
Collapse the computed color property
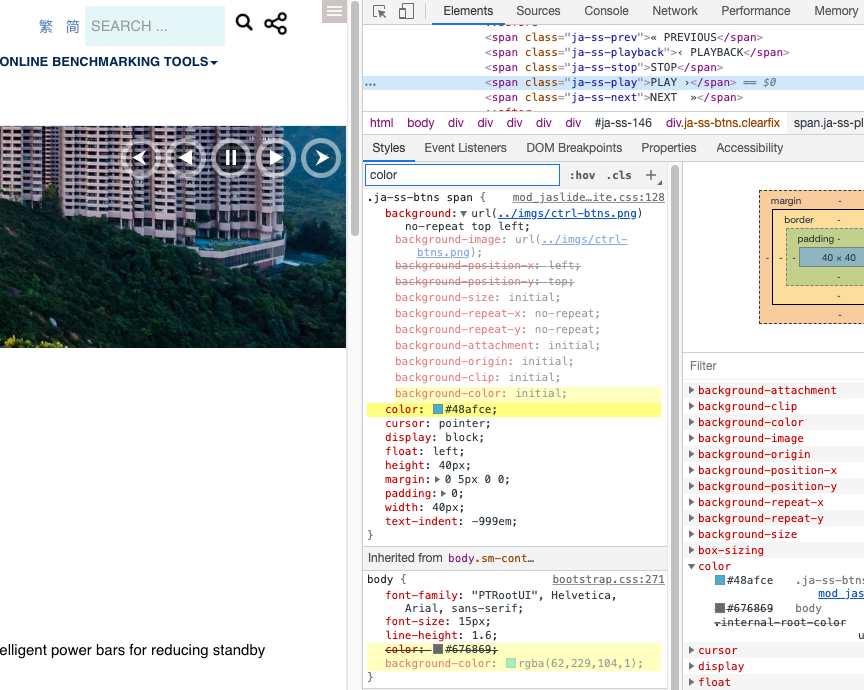pos(692,567)
